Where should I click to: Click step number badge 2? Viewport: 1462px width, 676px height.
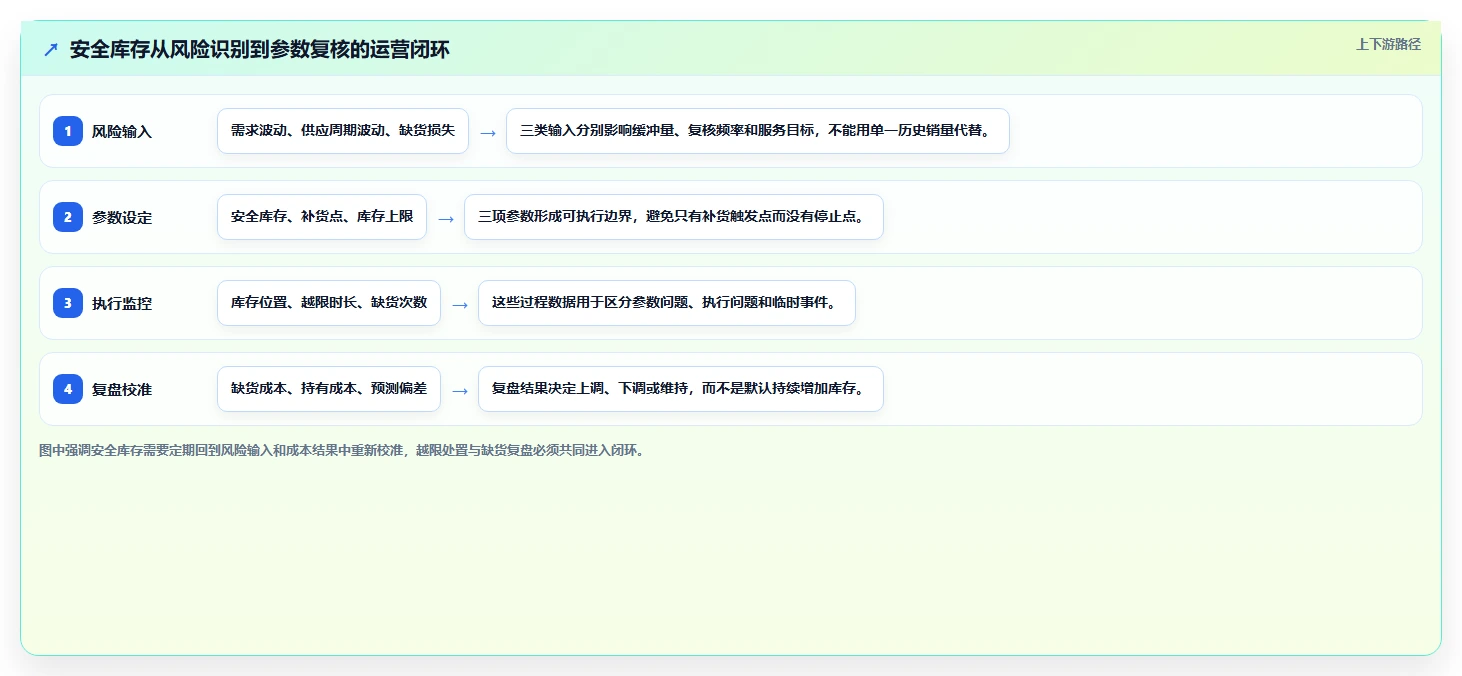pyautogui.click(x=68, y=217)
